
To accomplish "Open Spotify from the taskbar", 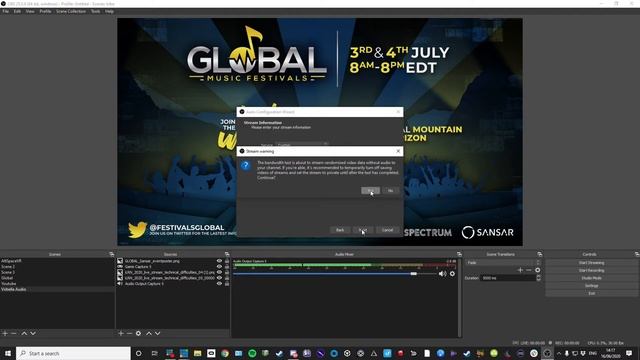I will point(252,353).
